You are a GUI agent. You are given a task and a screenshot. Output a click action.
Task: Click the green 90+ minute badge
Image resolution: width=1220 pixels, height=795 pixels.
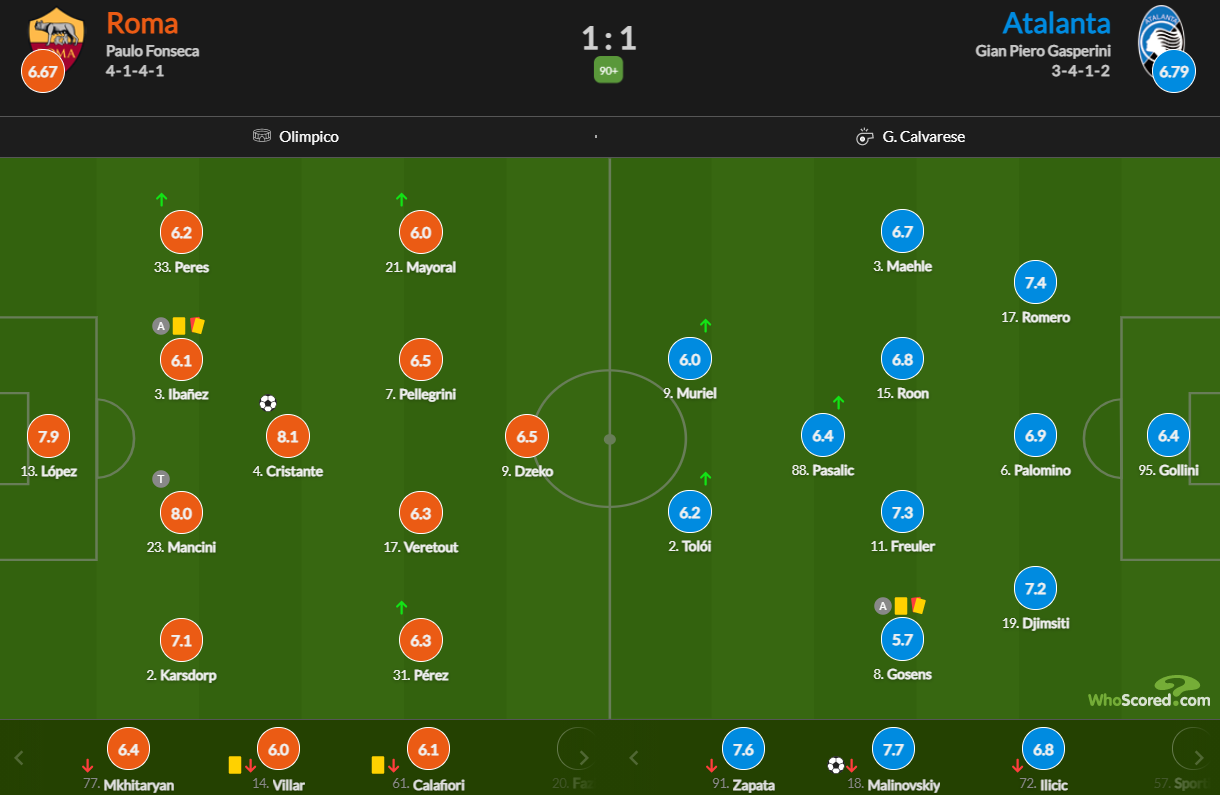tap(608, 70)
